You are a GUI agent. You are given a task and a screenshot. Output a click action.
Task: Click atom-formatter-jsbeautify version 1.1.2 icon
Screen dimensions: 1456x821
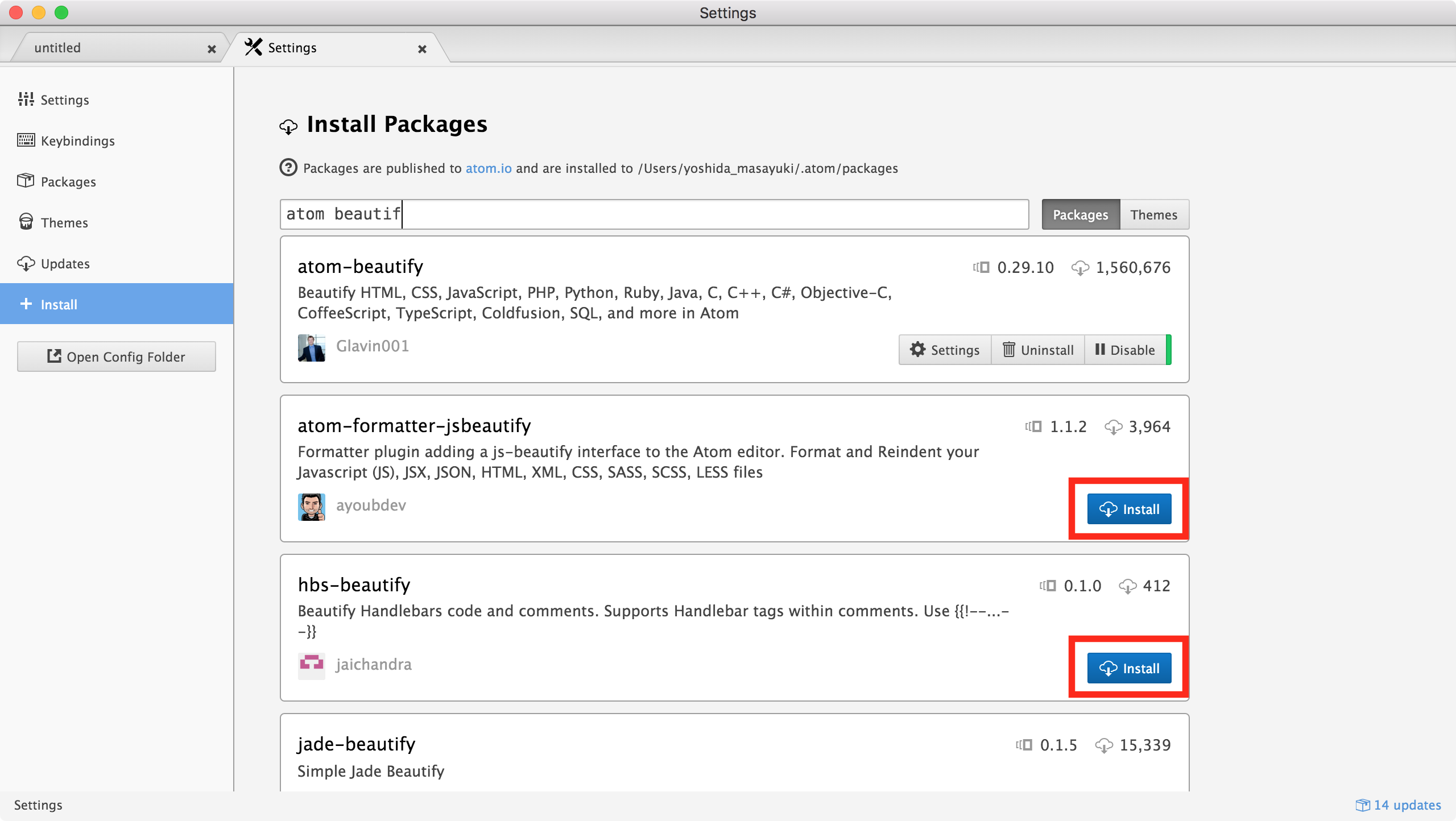pyautogui.click(x=1033, y=426)
